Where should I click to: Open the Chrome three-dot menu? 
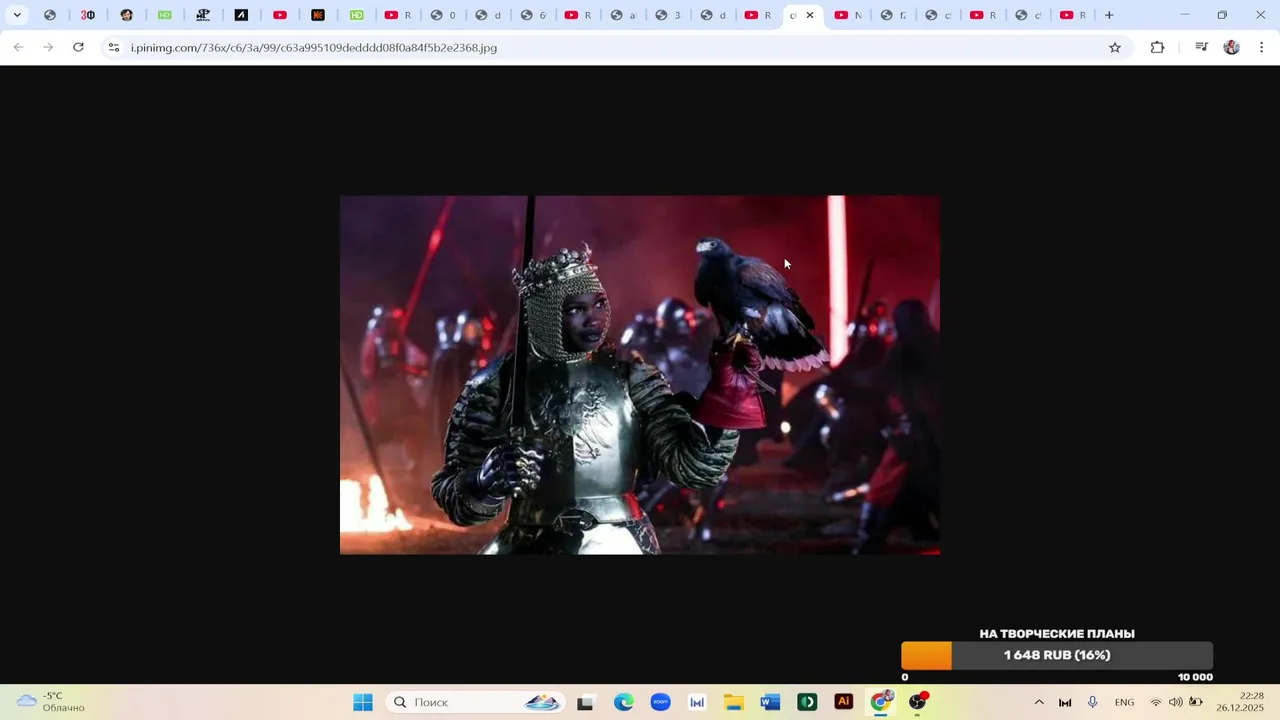pos(1261,47)
